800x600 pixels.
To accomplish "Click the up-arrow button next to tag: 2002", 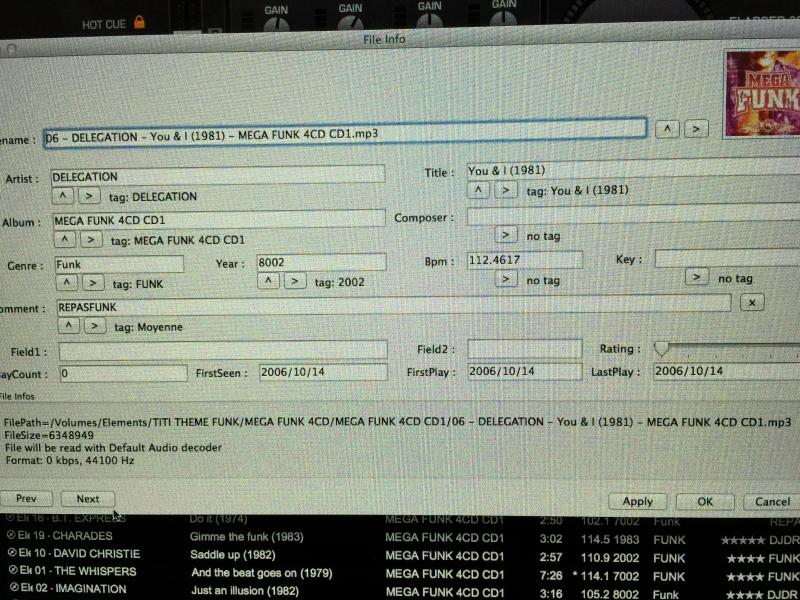I will tap(268, 281).
